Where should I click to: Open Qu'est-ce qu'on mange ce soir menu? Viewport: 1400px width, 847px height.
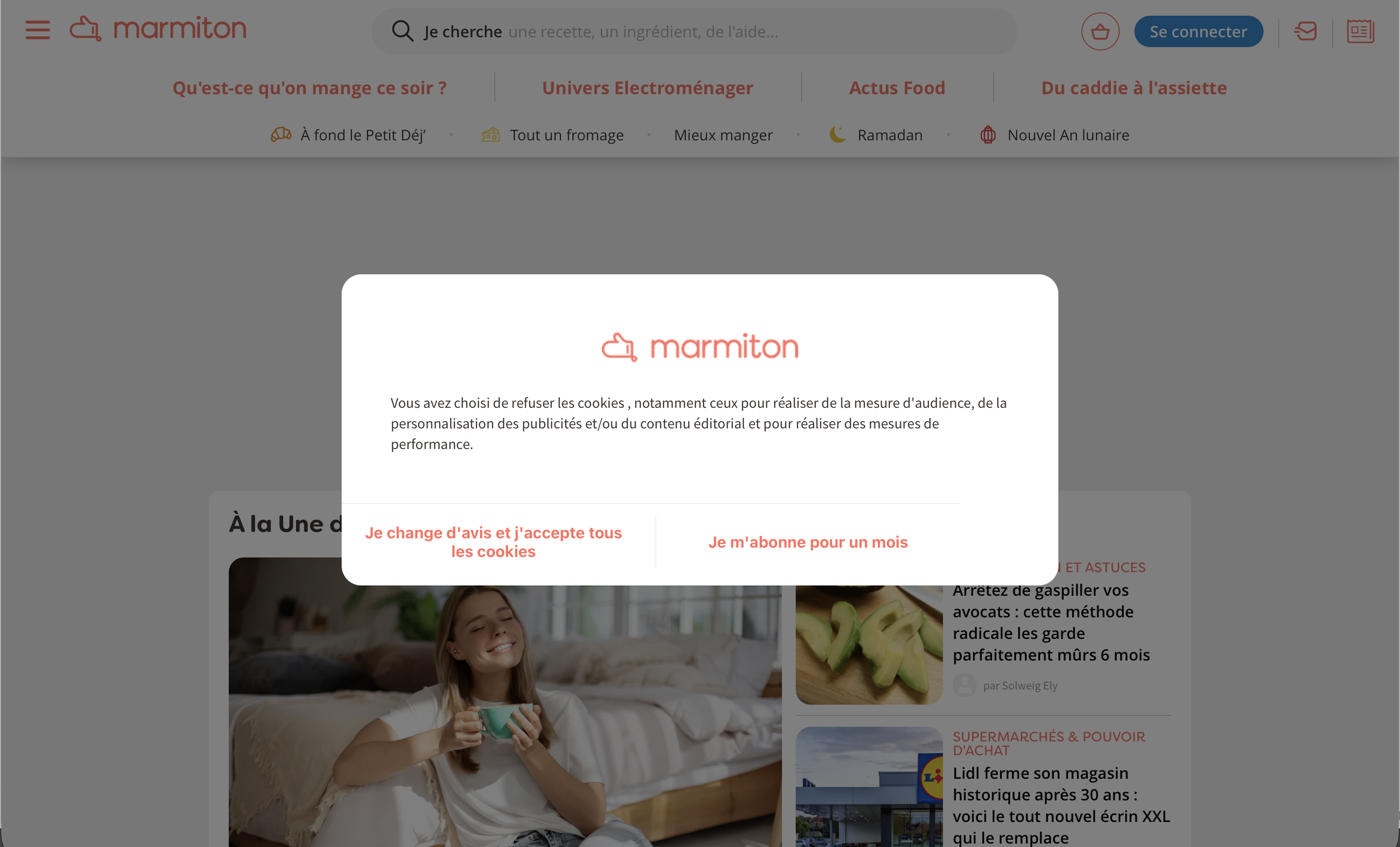(x=310, y=87)
